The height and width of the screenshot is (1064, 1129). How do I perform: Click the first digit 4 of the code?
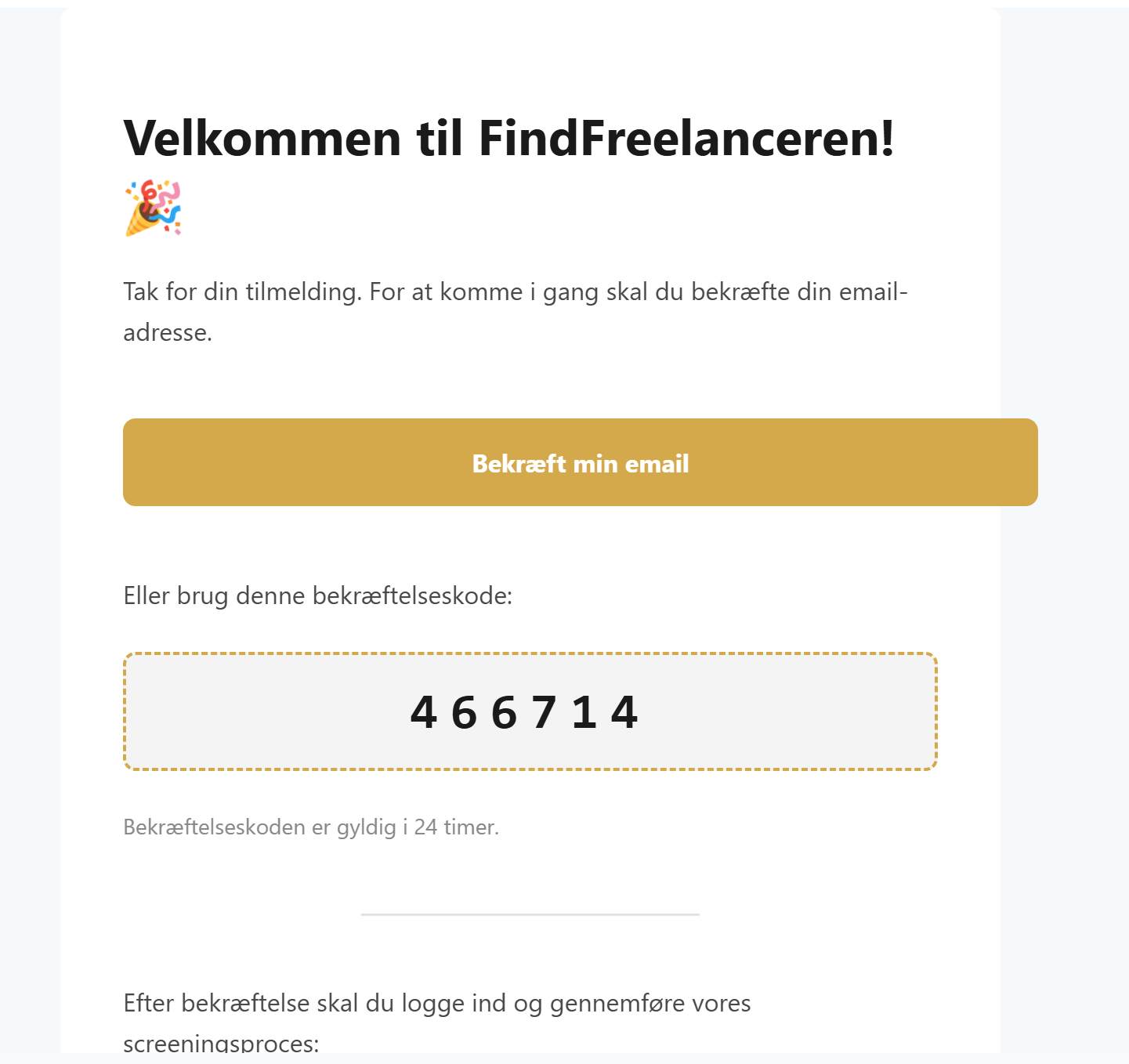424,713
